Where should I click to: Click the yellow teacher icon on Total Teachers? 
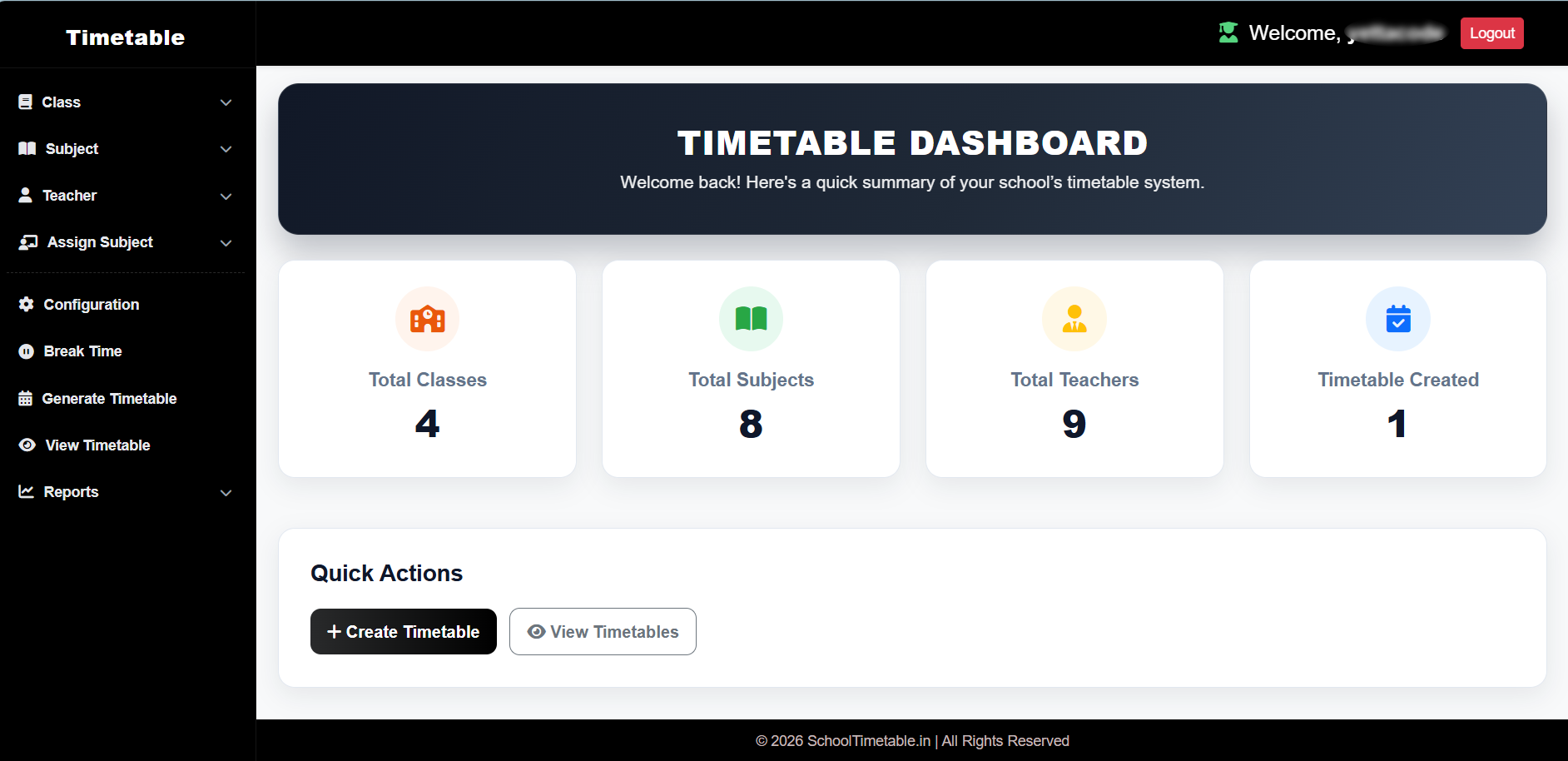point(1074,319)
